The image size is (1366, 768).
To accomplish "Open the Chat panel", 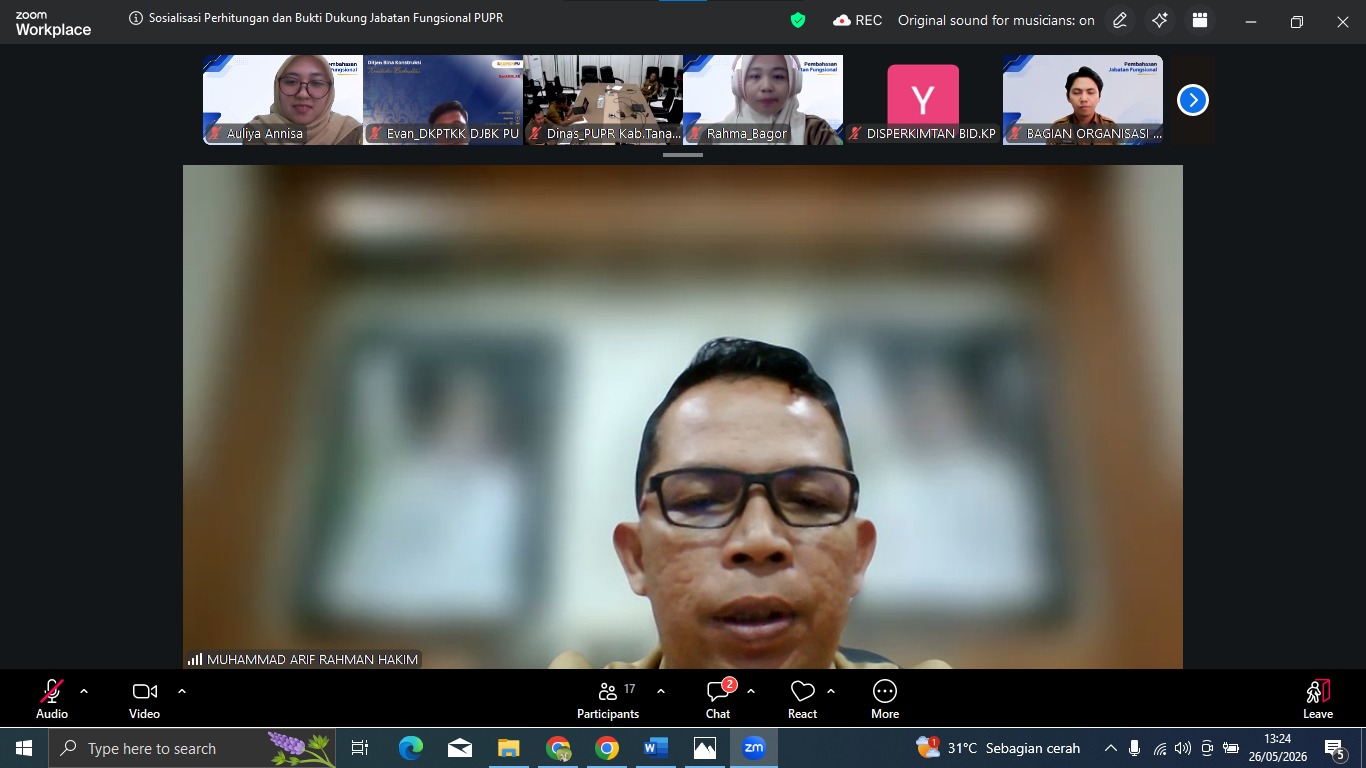I will tap(718, 699).
